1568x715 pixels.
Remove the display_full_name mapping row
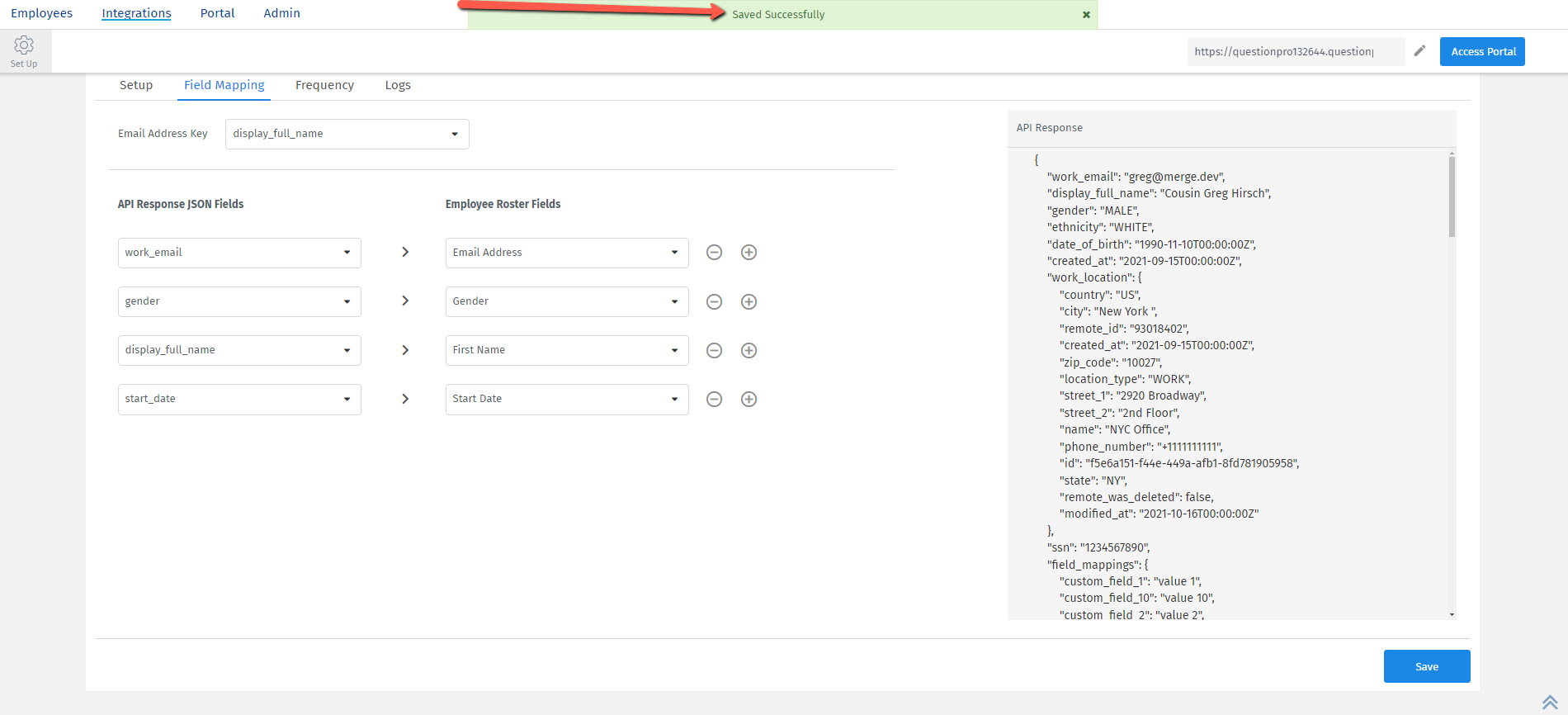click(715, 350)
